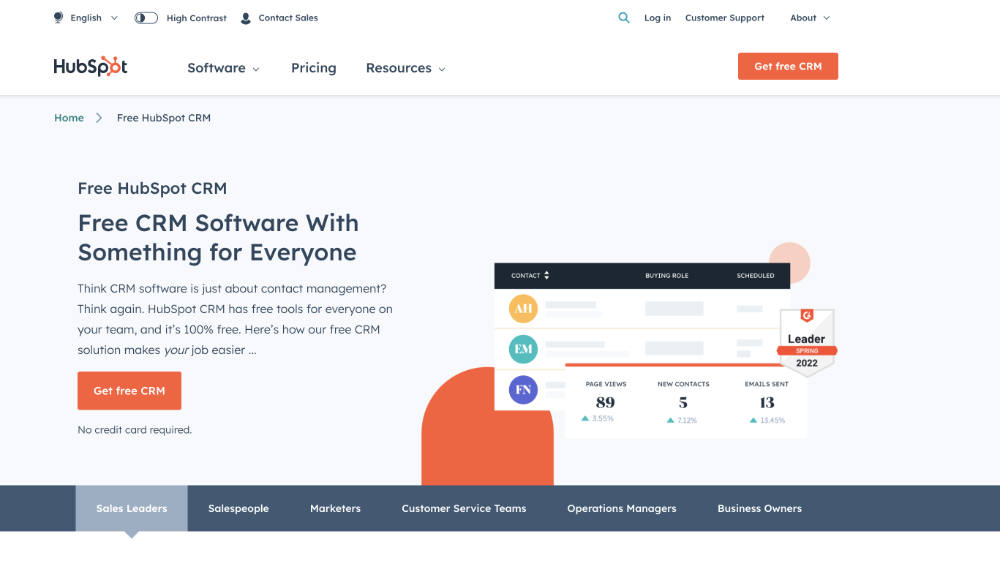Select the Sales Leaders tab
Screen dimensions: 1000x561
click(x=131, y=508)
